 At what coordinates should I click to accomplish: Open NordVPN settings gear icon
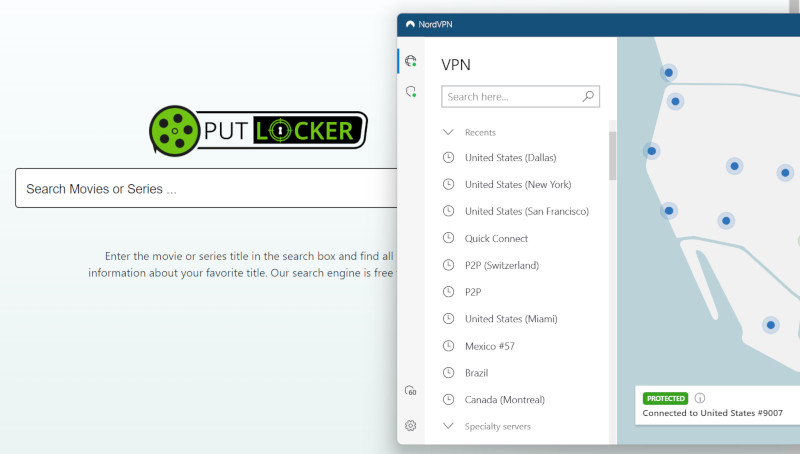[x=411, y=425]
